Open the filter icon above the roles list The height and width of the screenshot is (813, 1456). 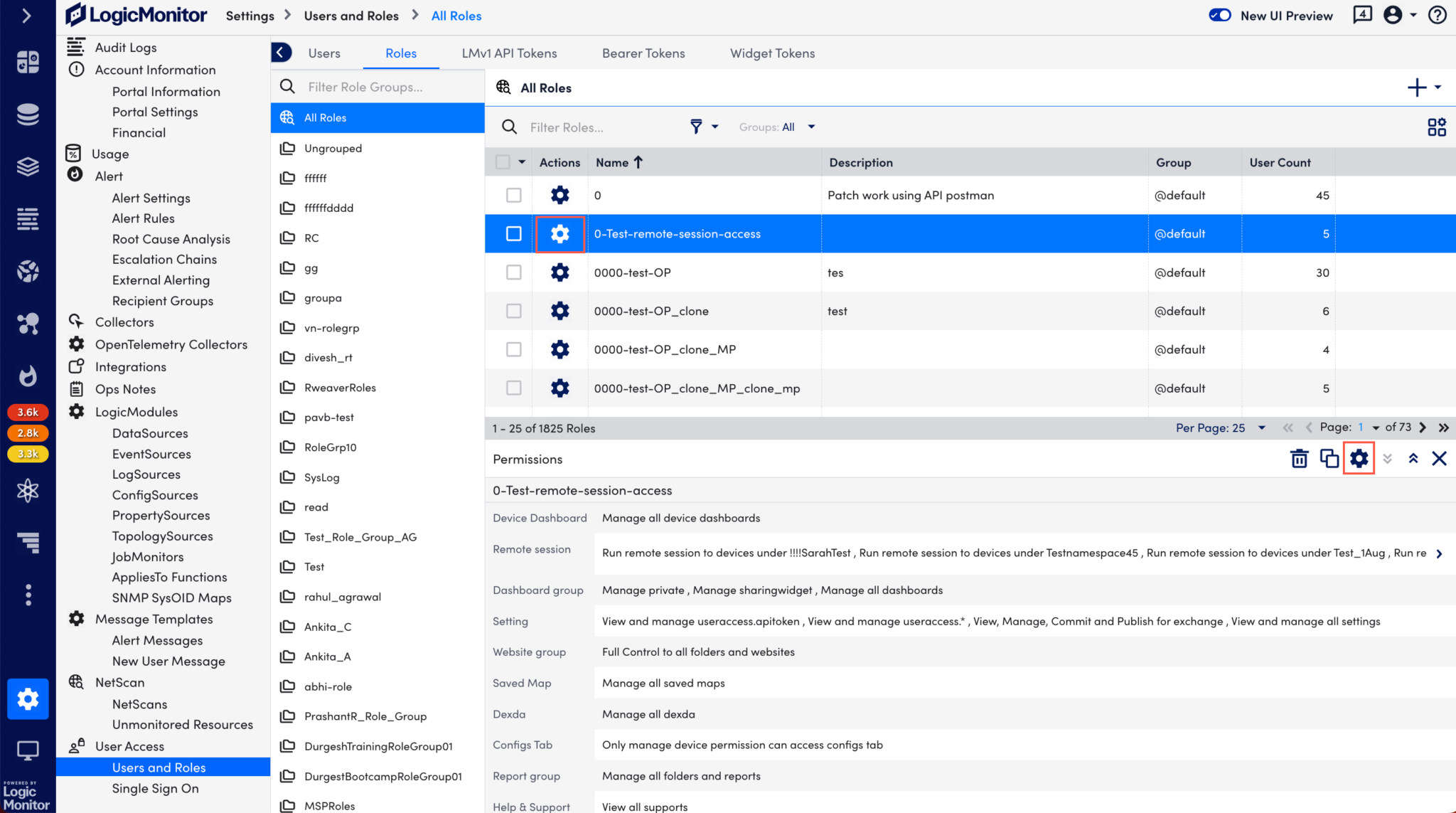[695, 127]
